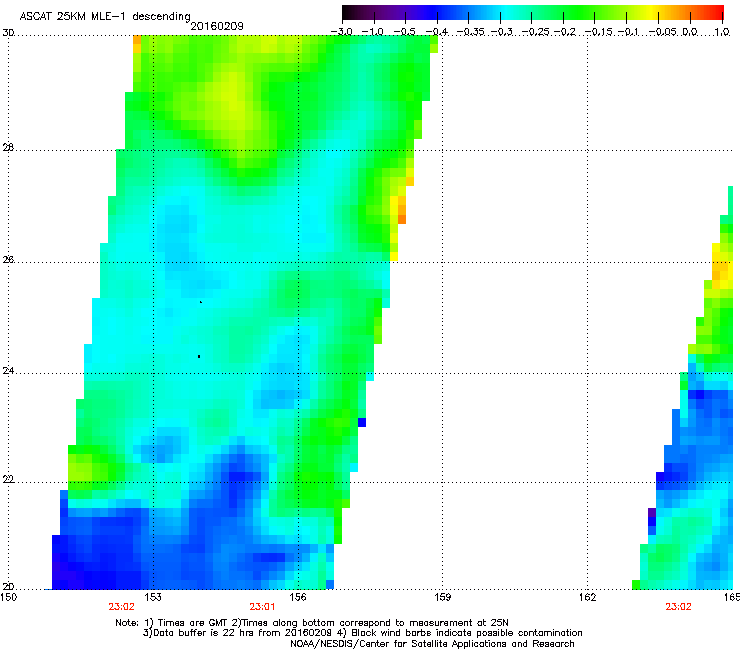Click latitude axis label 26
740x650 pixels.
[8, 260]
